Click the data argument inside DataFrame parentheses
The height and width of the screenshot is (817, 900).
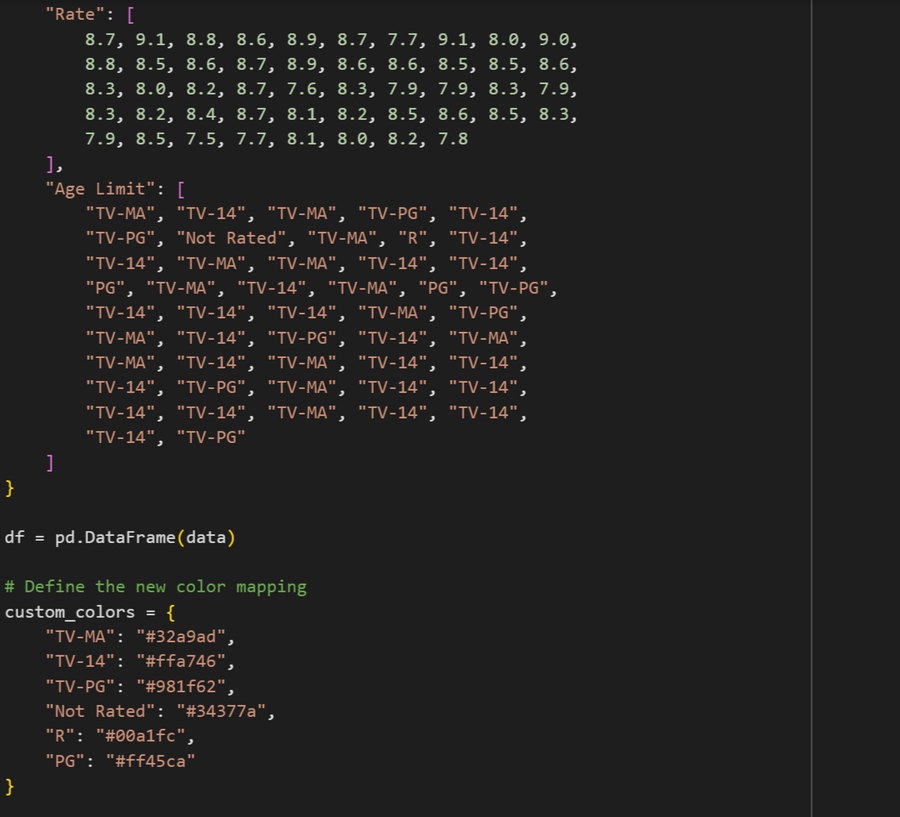point(206,537)
